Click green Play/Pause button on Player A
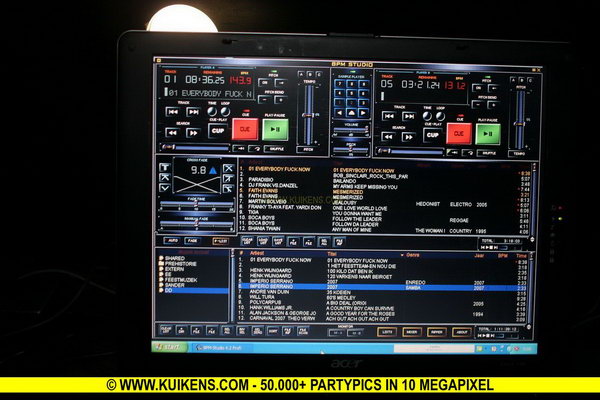The height and width of the screenshot is (400, 600). coord(275,129)
